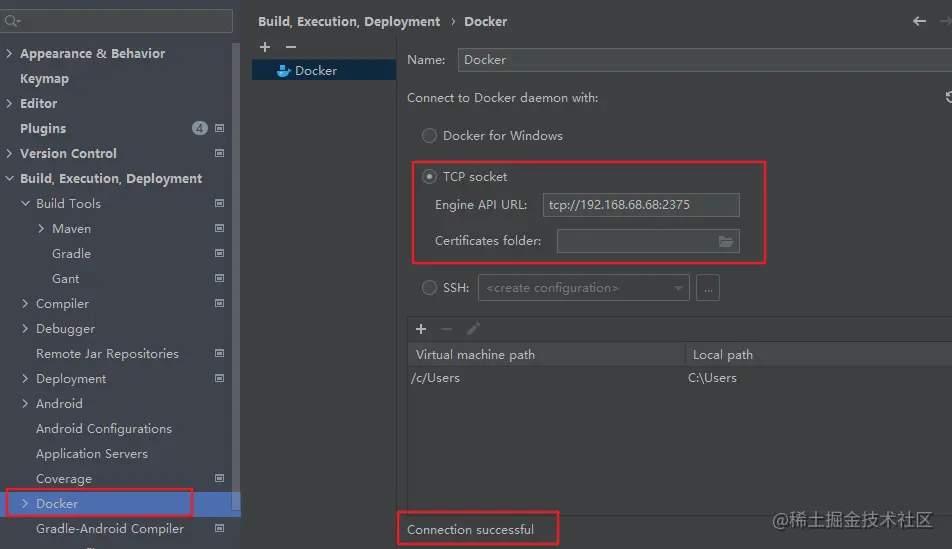This screenshot has width=952, height=549.
Task: Expand the Maven node
Action: tap(41, 228)
